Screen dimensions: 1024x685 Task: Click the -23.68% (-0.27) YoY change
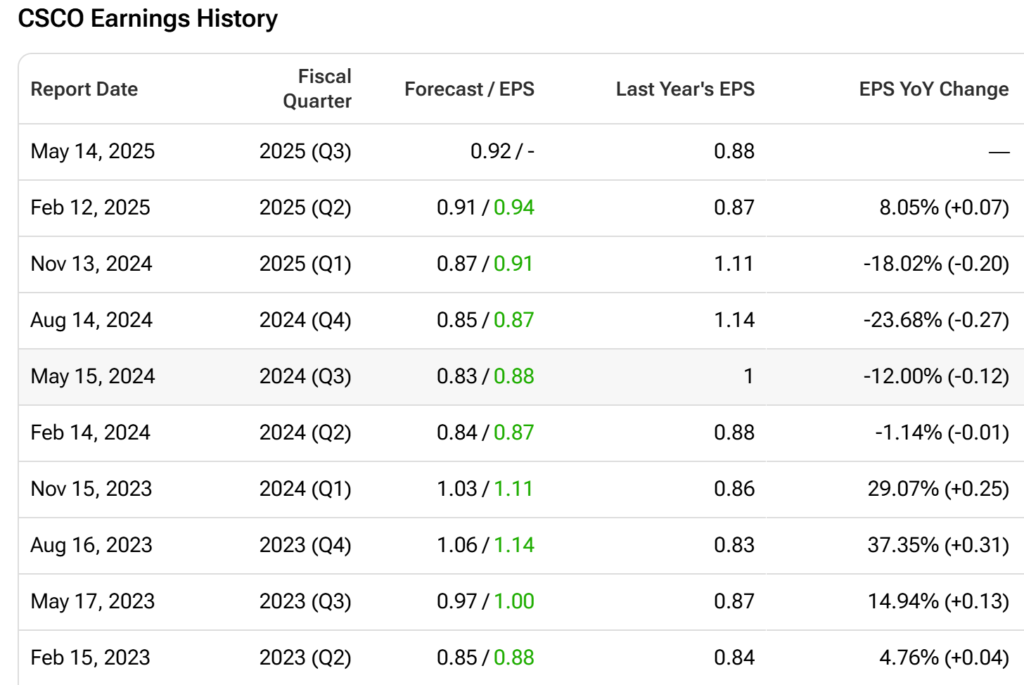tap(936, 320)
